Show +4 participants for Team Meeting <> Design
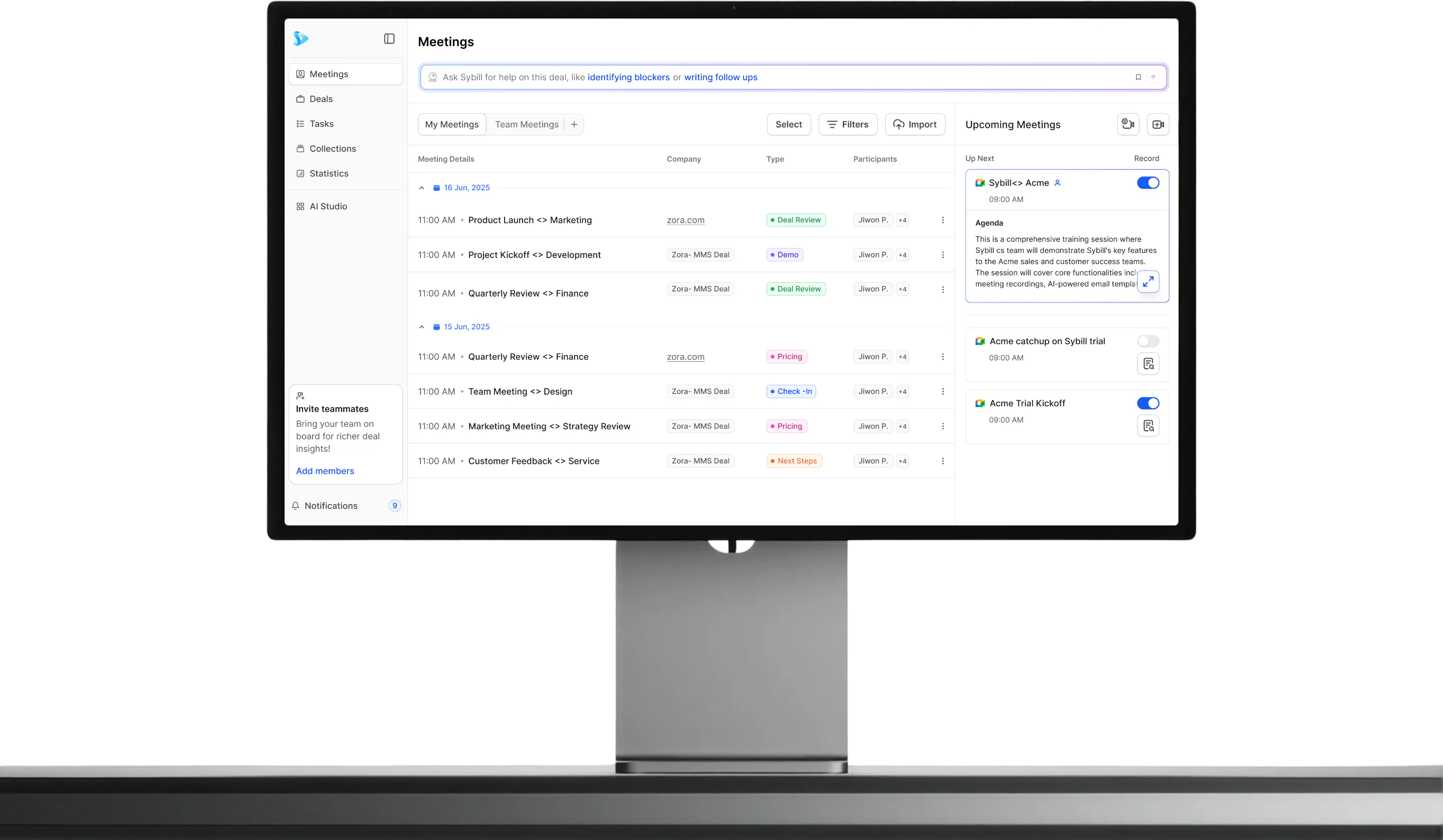Viewport: 1443px width, 840px height. click(902, 392)
